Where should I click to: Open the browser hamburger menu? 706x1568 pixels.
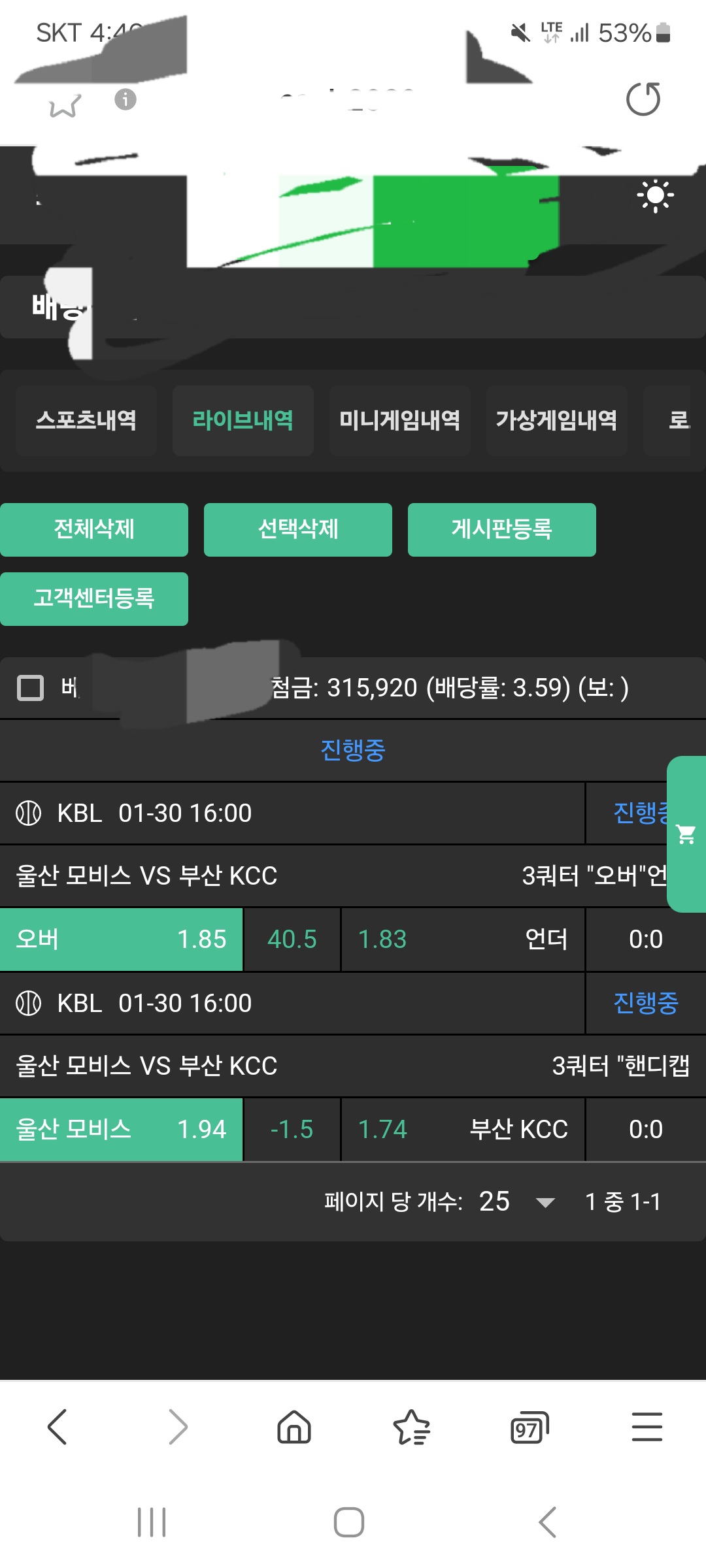[x=647, y=1426]
